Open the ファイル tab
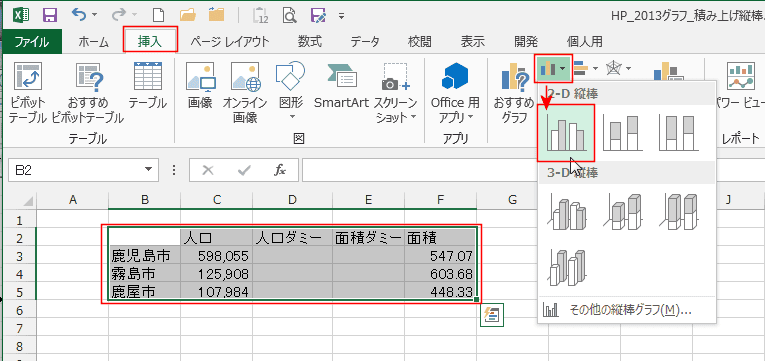 coord(32,42)
